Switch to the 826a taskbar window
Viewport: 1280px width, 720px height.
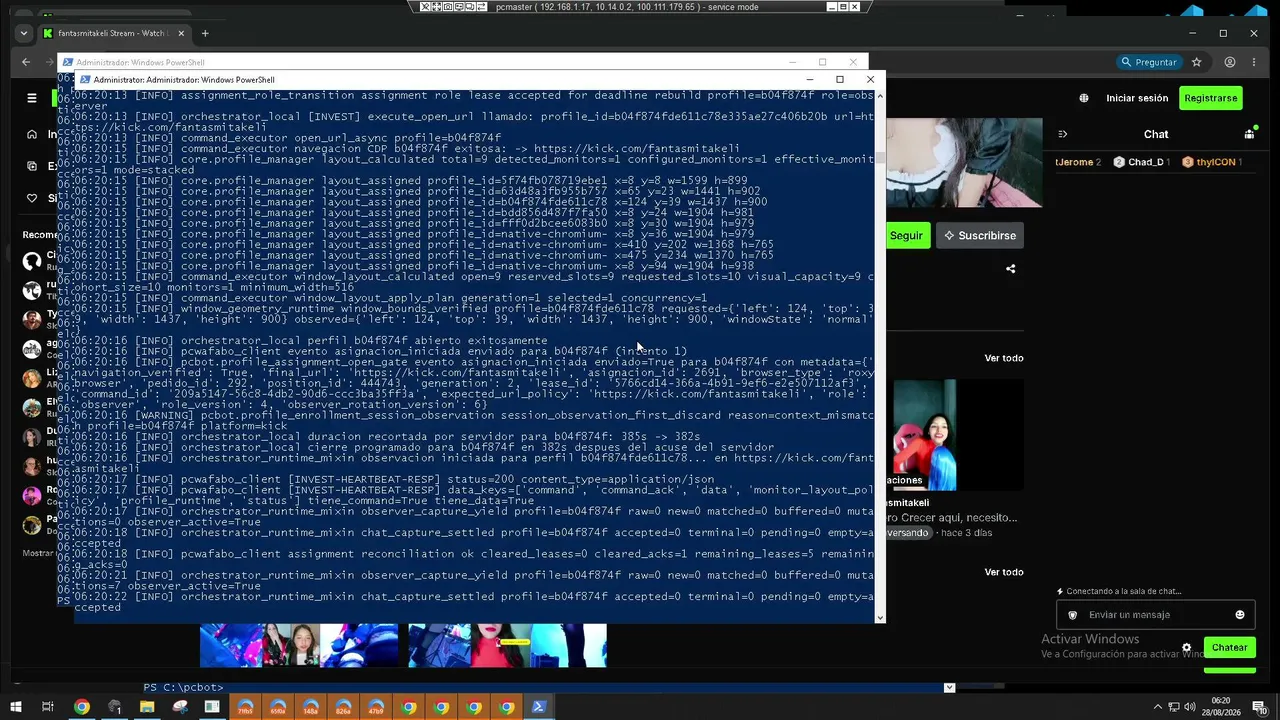point(343,707)
